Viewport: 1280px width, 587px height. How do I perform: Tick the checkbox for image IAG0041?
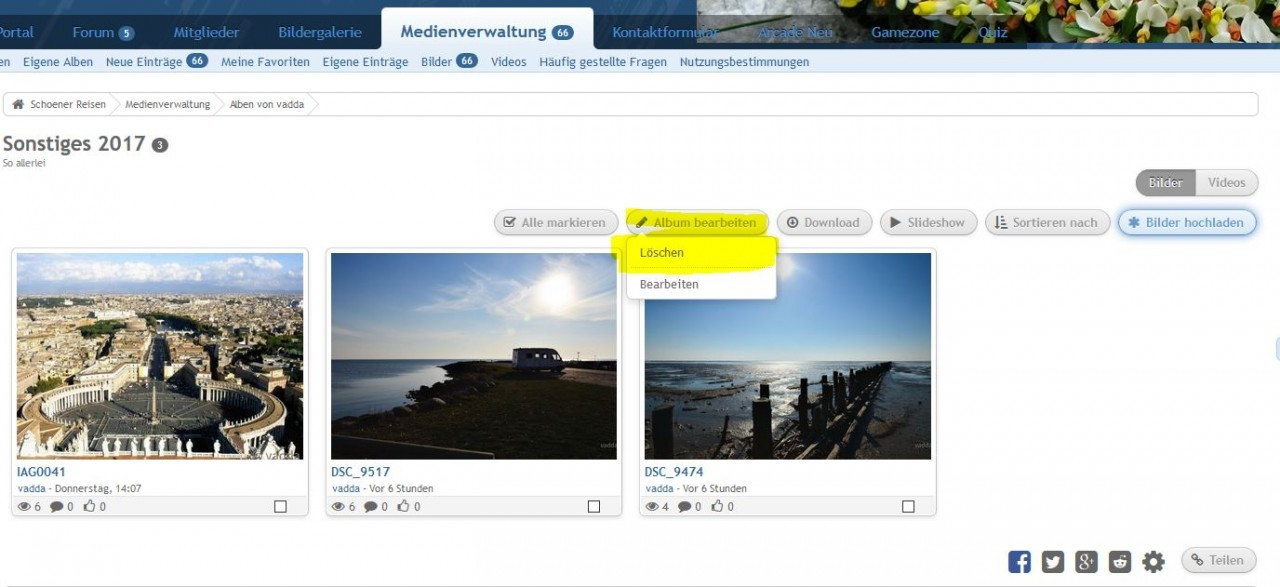click(x=280, y=507)
